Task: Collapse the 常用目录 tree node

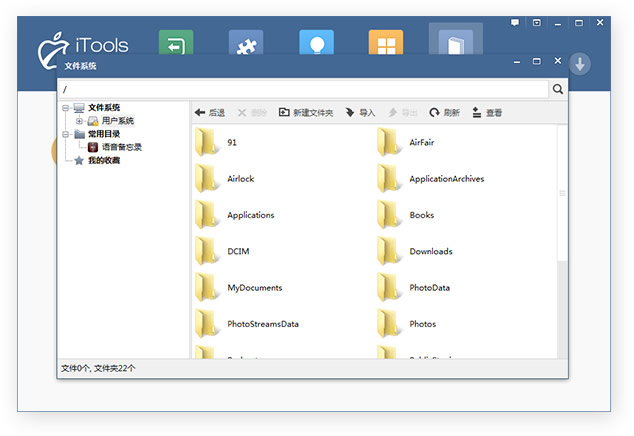Action: tap(66, 134)
